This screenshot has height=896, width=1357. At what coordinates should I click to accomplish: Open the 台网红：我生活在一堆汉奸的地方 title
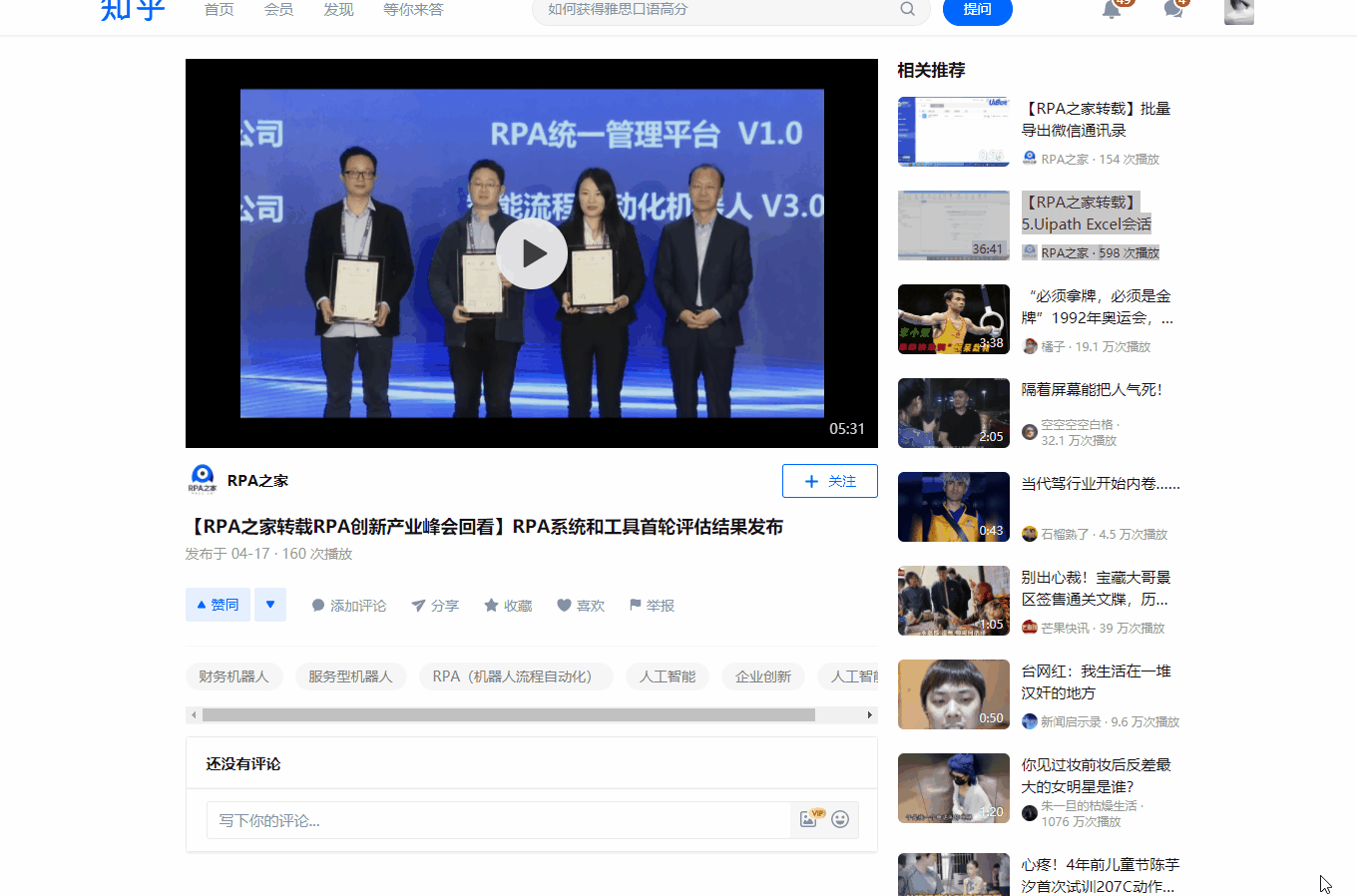coord(1096,682)
